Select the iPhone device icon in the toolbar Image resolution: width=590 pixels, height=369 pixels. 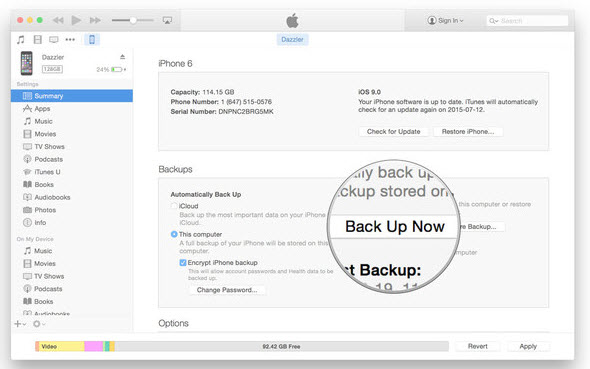92,39
